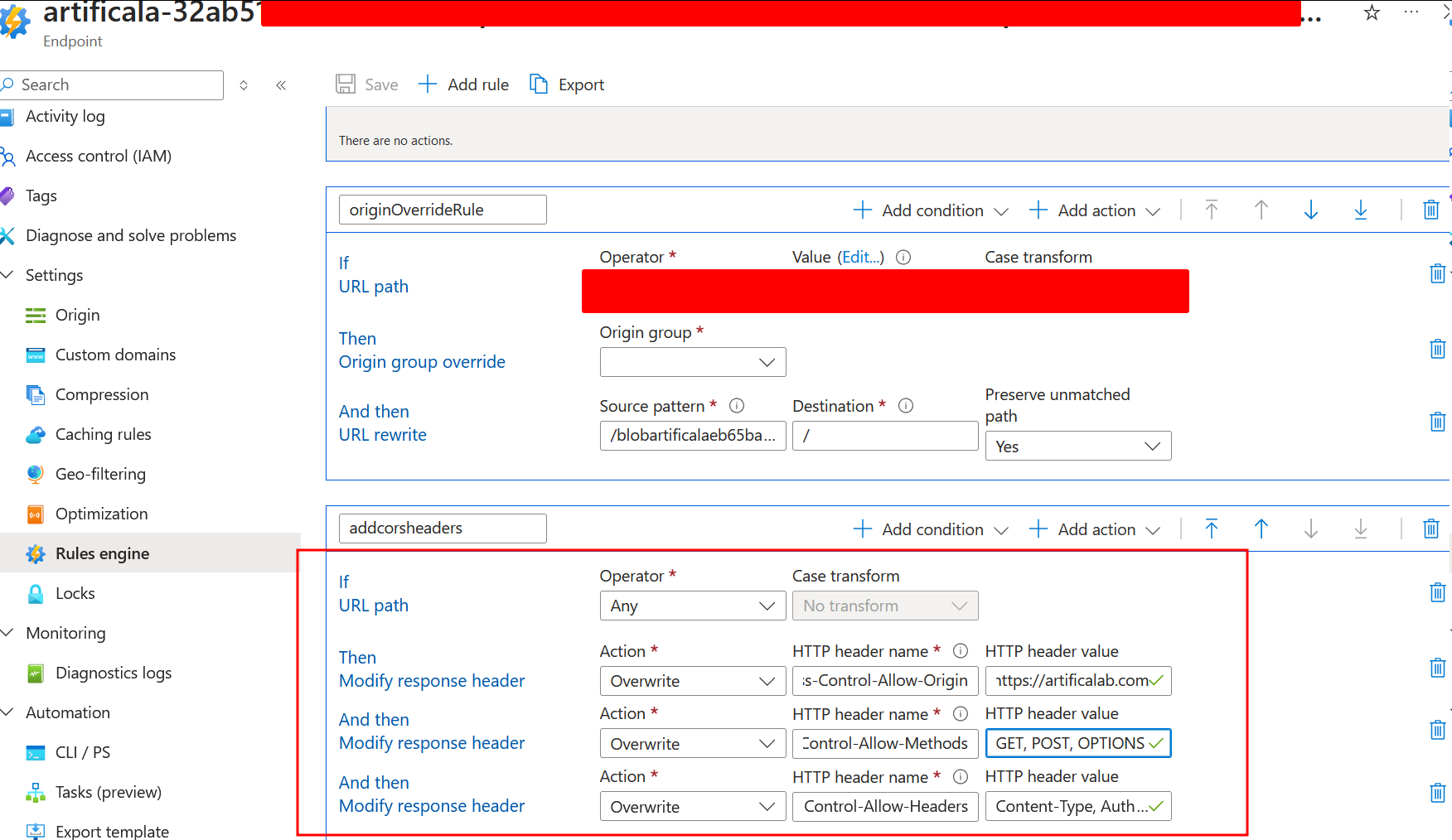Delete addcorsheaders URL path condition

tap(1438, 592)
